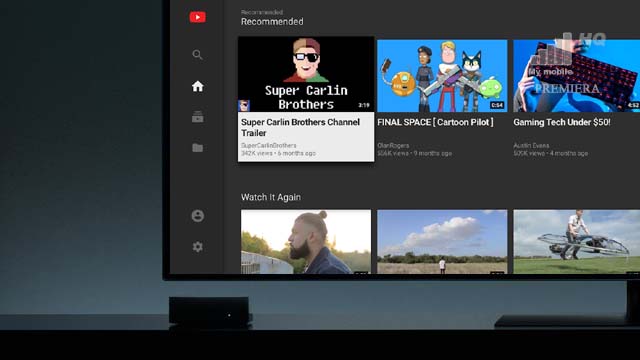
Task: Open the search magnifier icon
Action: pyautogui.click(x=198, y=55)
